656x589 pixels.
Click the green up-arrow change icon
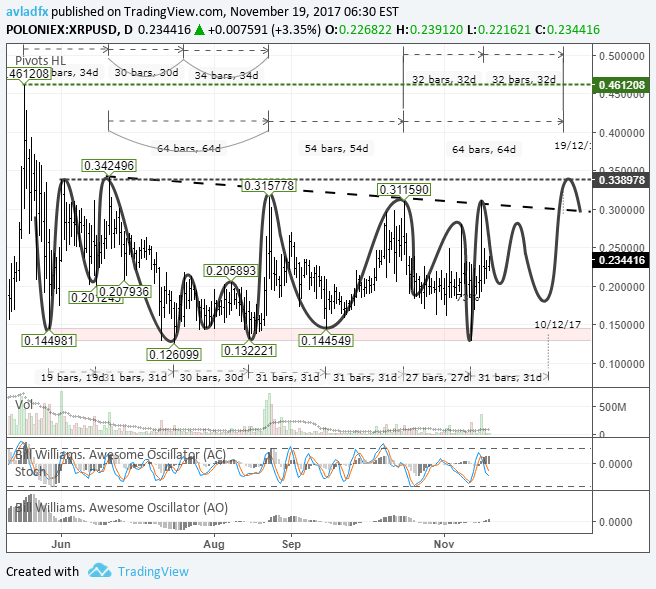(x=199, y=30)
